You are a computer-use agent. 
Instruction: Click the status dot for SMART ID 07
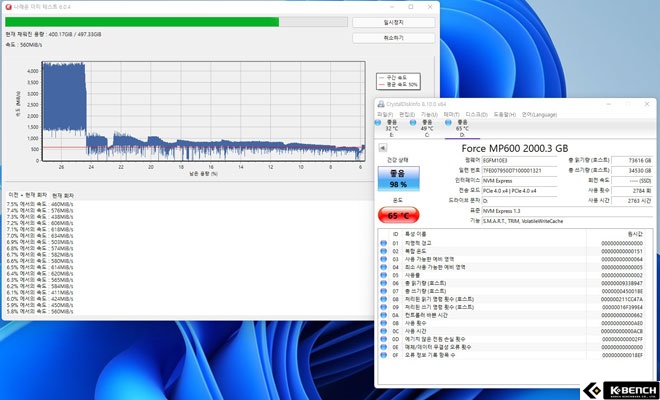click(x=383, y=291)
